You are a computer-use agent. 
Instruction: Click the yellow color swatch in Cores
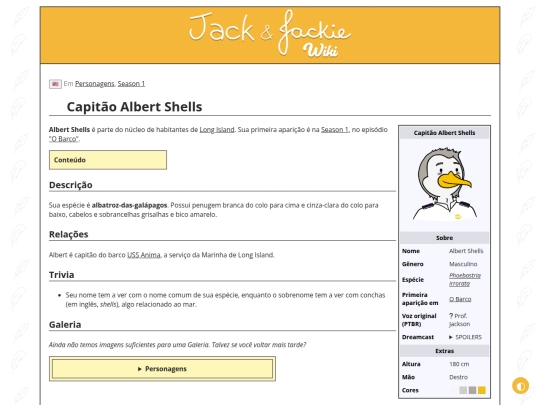pos(482,390)
